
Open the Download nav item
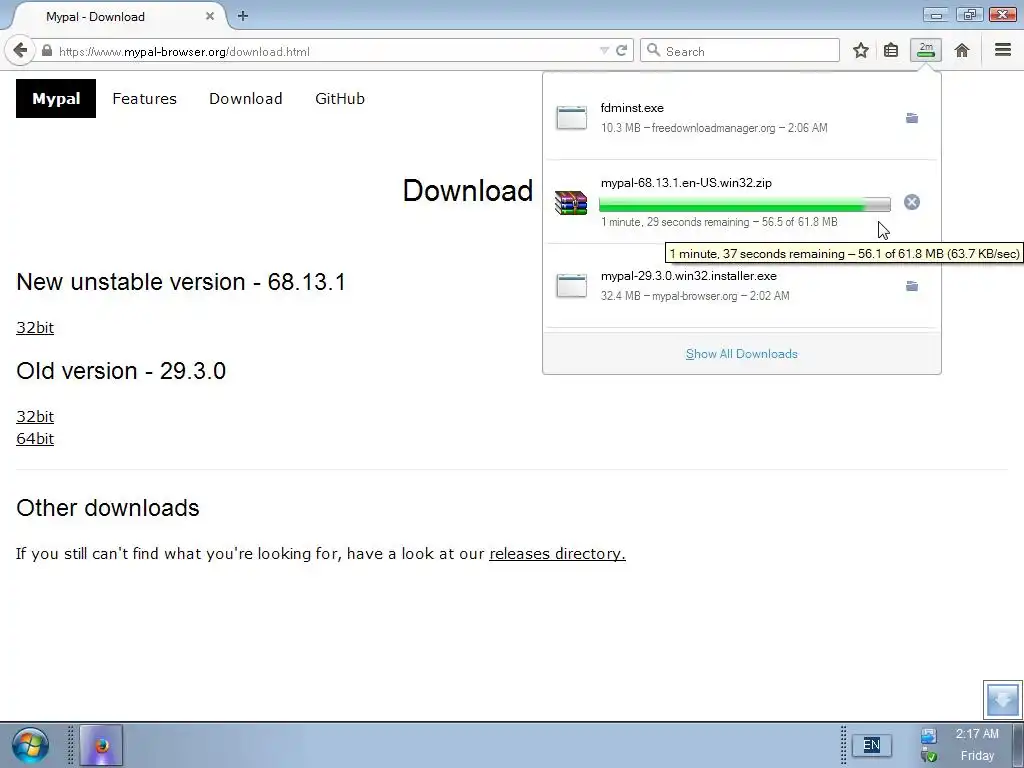point(246,99)
